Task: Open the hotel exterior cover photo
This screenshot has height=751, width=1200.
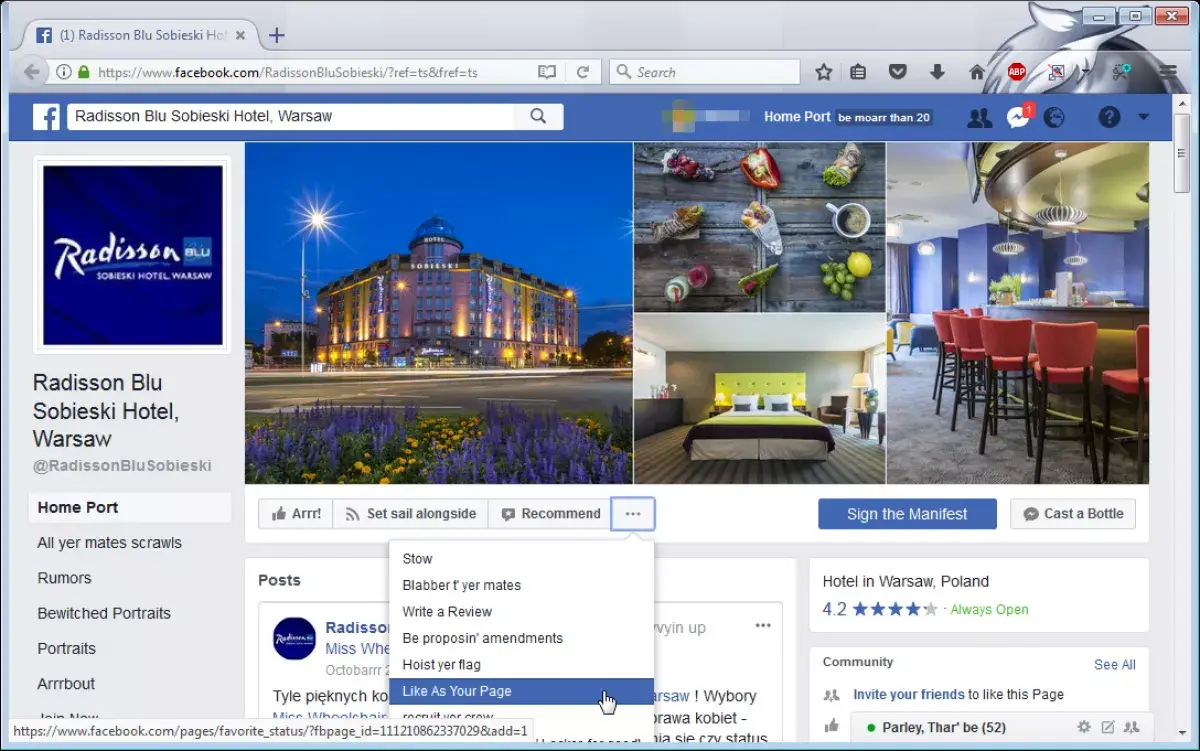Action: pos(438,313)
